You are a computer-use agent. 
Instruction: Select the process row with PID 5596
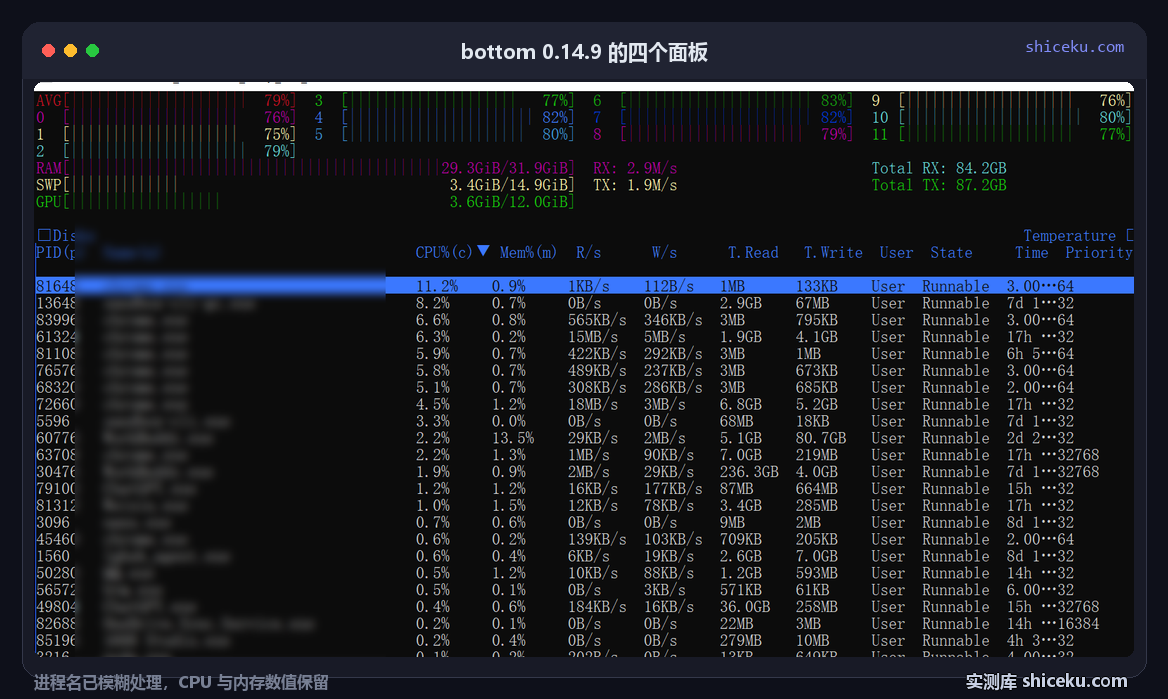pos(584,421)
